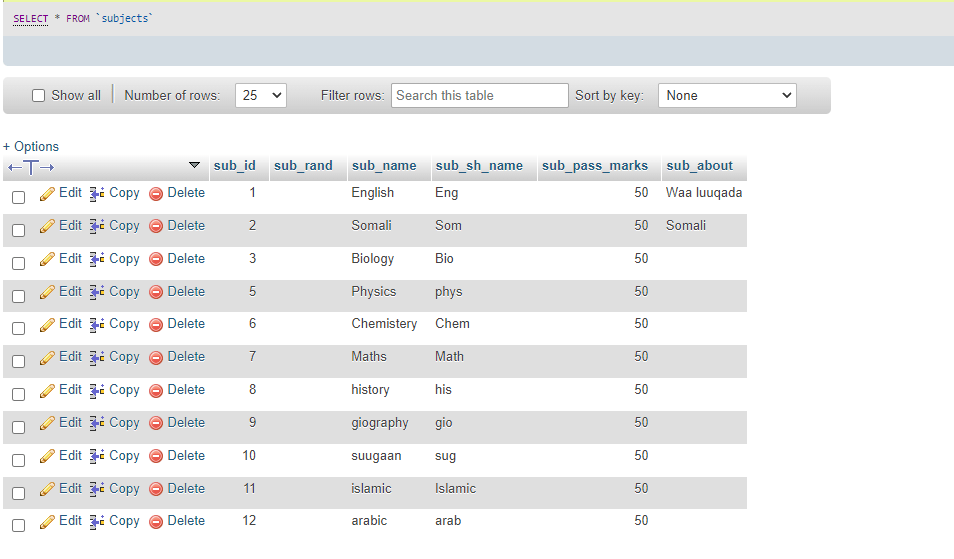Click the Edit link in Maths row
Viewport: 954px width, 559px height.
pyautogui.click(x=70, y=356)
